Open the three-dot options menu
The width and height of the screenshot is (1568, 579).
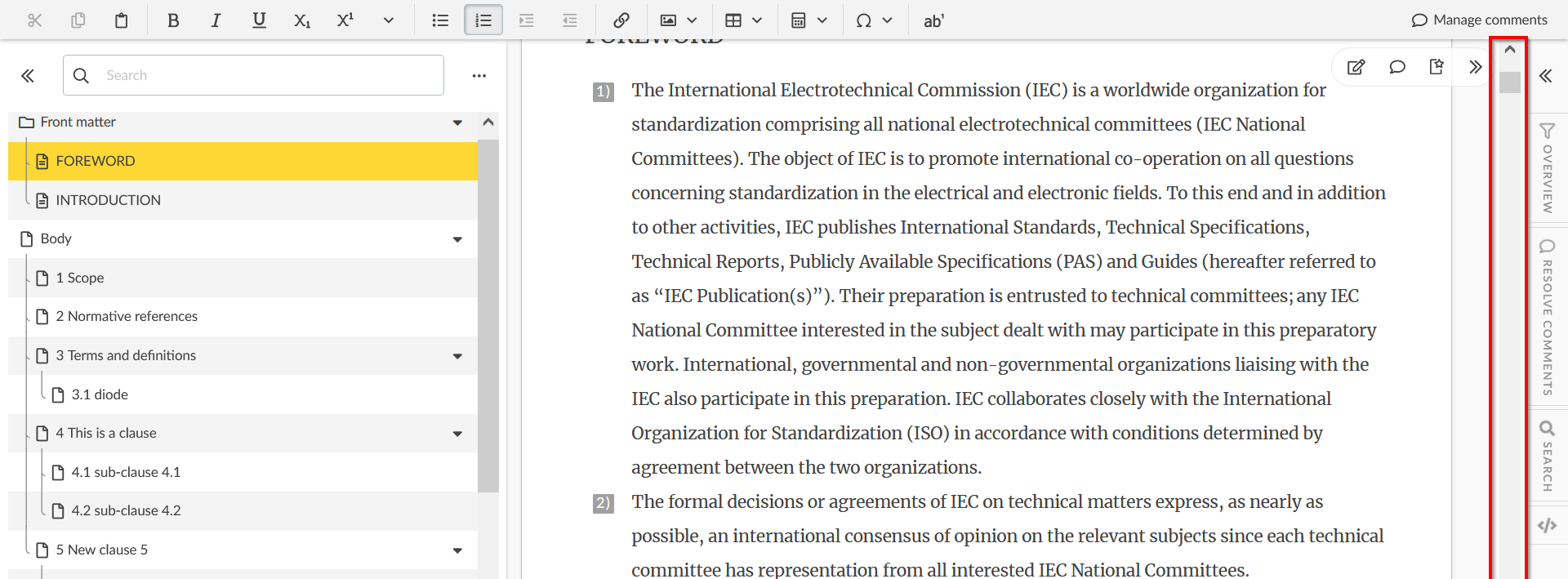coord(479,76)
